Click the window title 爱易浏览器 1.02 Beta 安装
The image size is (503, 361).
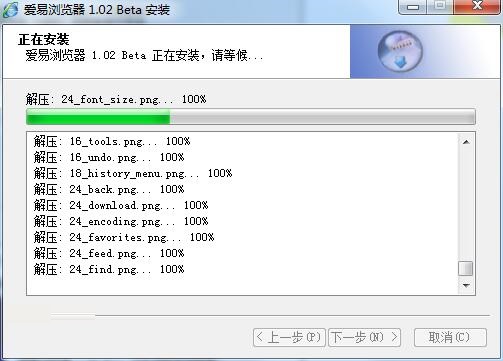pyautogui.click(x=97, y=9)
